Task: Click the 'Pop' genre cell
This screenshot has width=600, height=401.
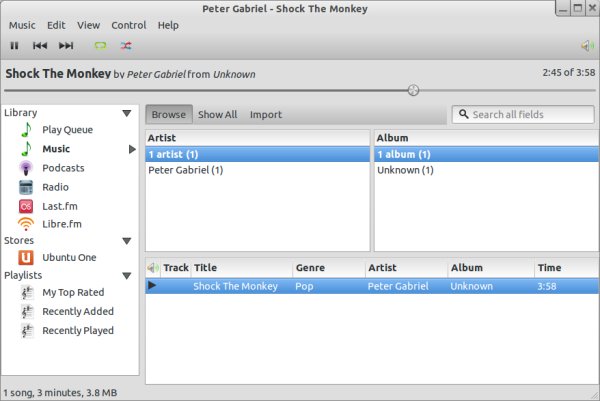Action: coord(304,286)
